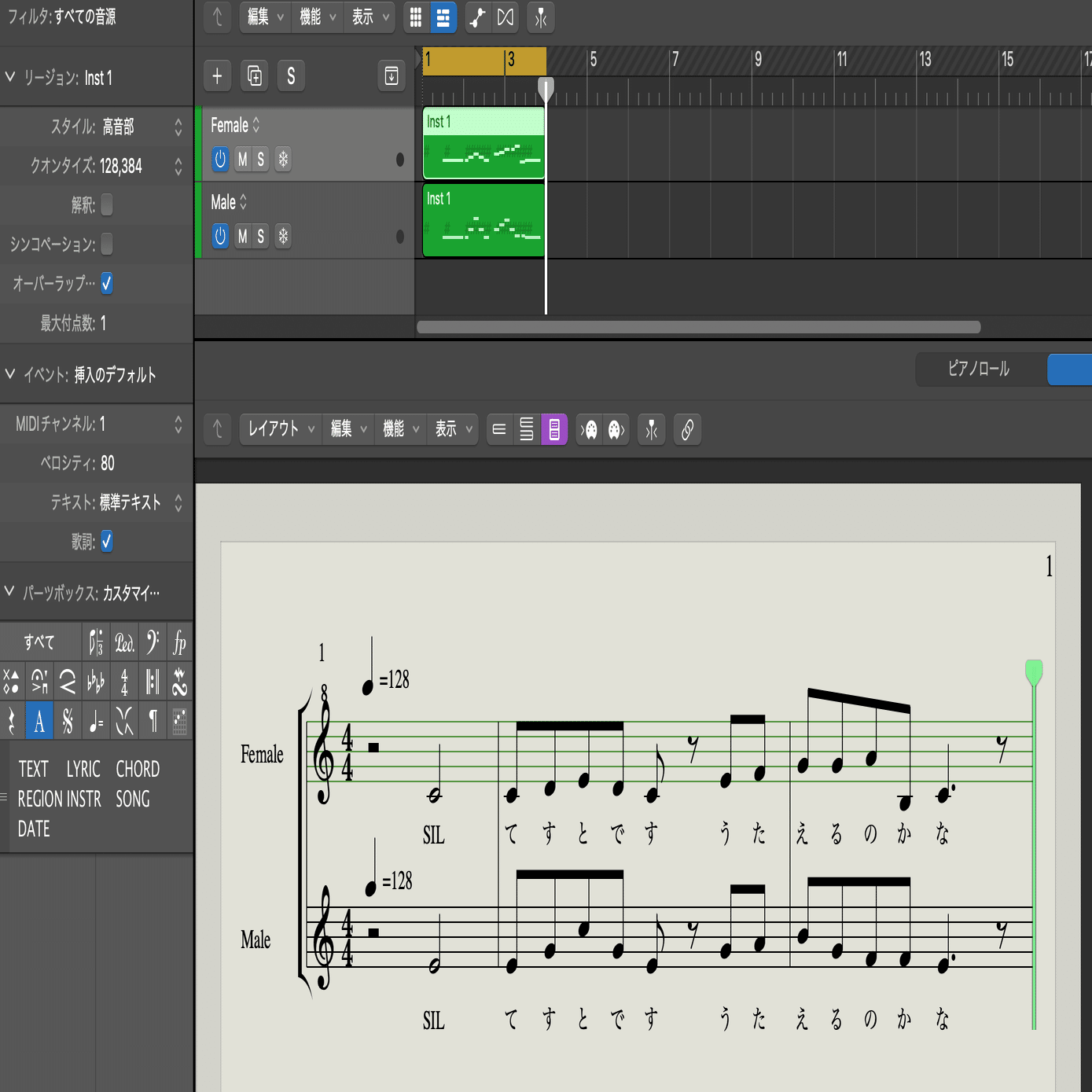Mute the Female track
This screenshot has width=1092, height=1092.
[242, 160]
